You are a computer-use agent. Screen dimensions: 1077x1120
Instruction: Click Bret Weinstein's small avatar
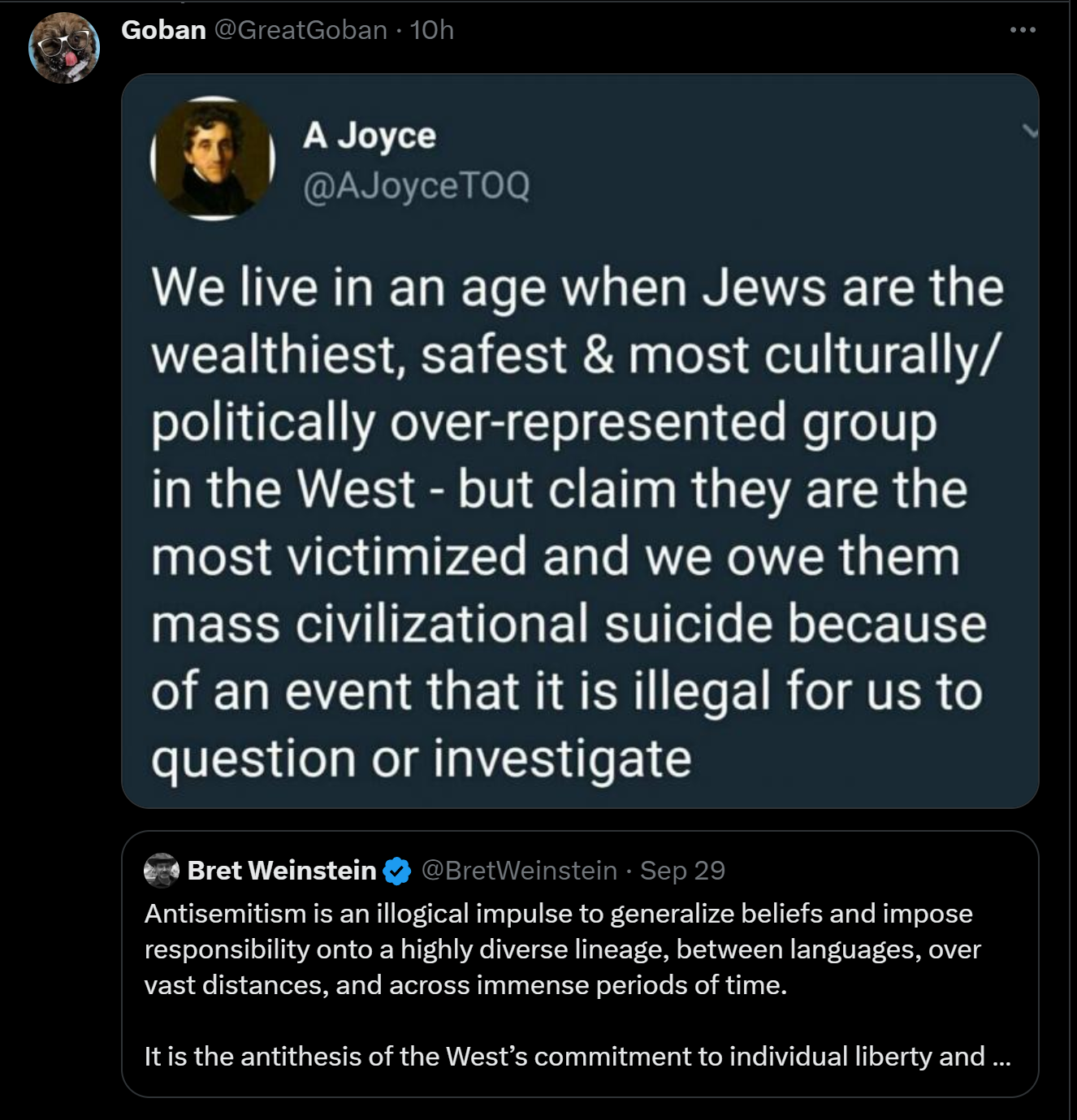(x=162, y=871)
